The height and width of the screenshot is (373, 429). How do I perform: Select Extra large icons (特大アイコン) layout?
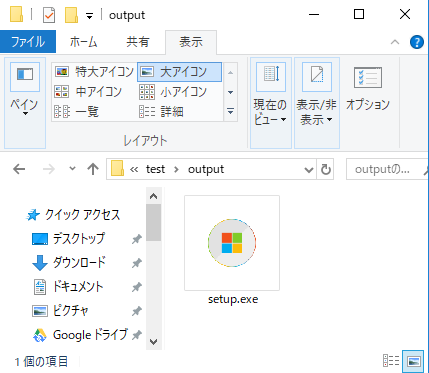coord(94,72)
